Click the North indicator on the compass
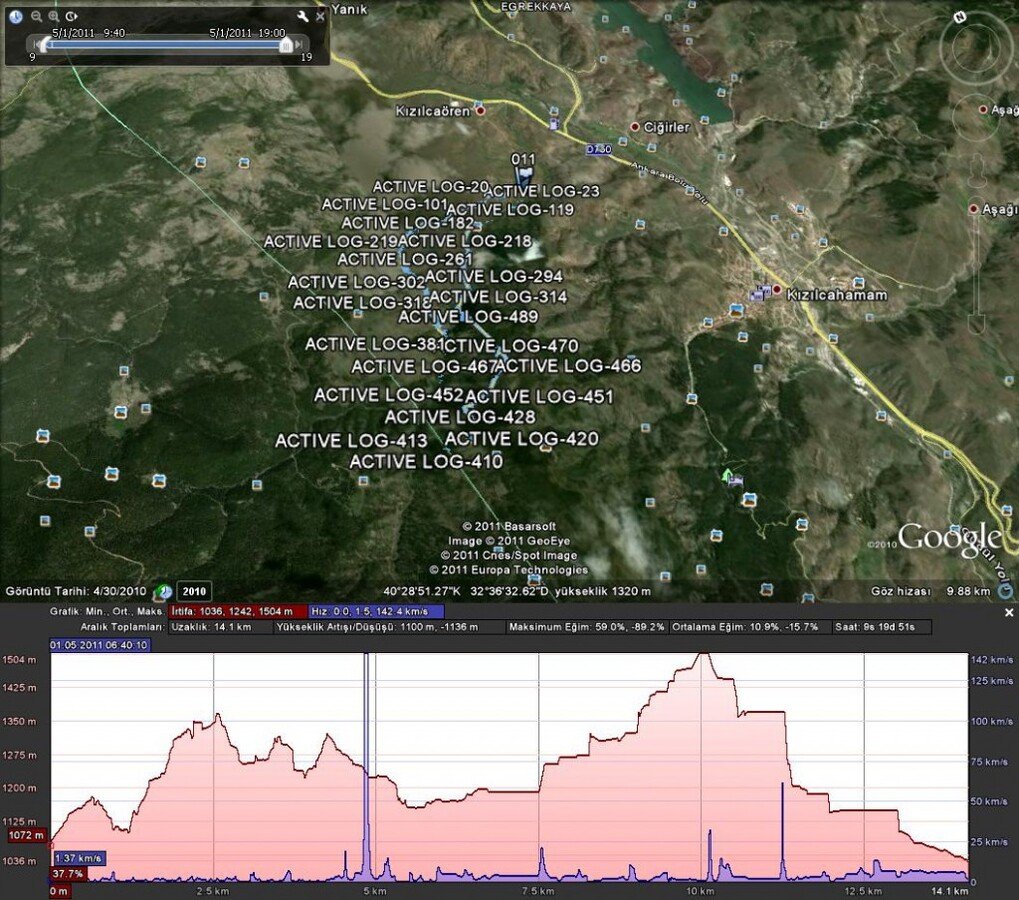Screen dimensions: 1019x900 pyautogui.click(x=960, y=17)
